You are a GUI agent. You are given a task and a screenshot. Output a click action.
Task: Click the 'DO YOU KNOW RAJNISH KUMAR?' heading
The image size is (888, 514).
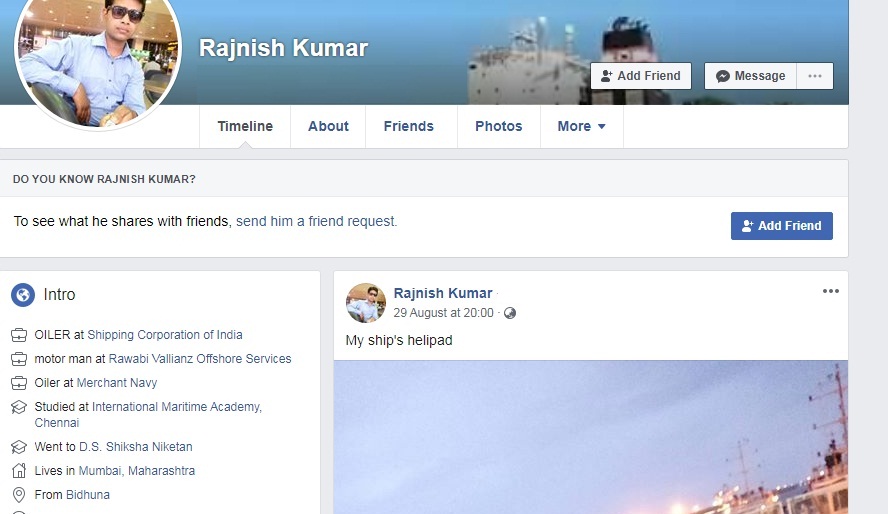[104, 179]
